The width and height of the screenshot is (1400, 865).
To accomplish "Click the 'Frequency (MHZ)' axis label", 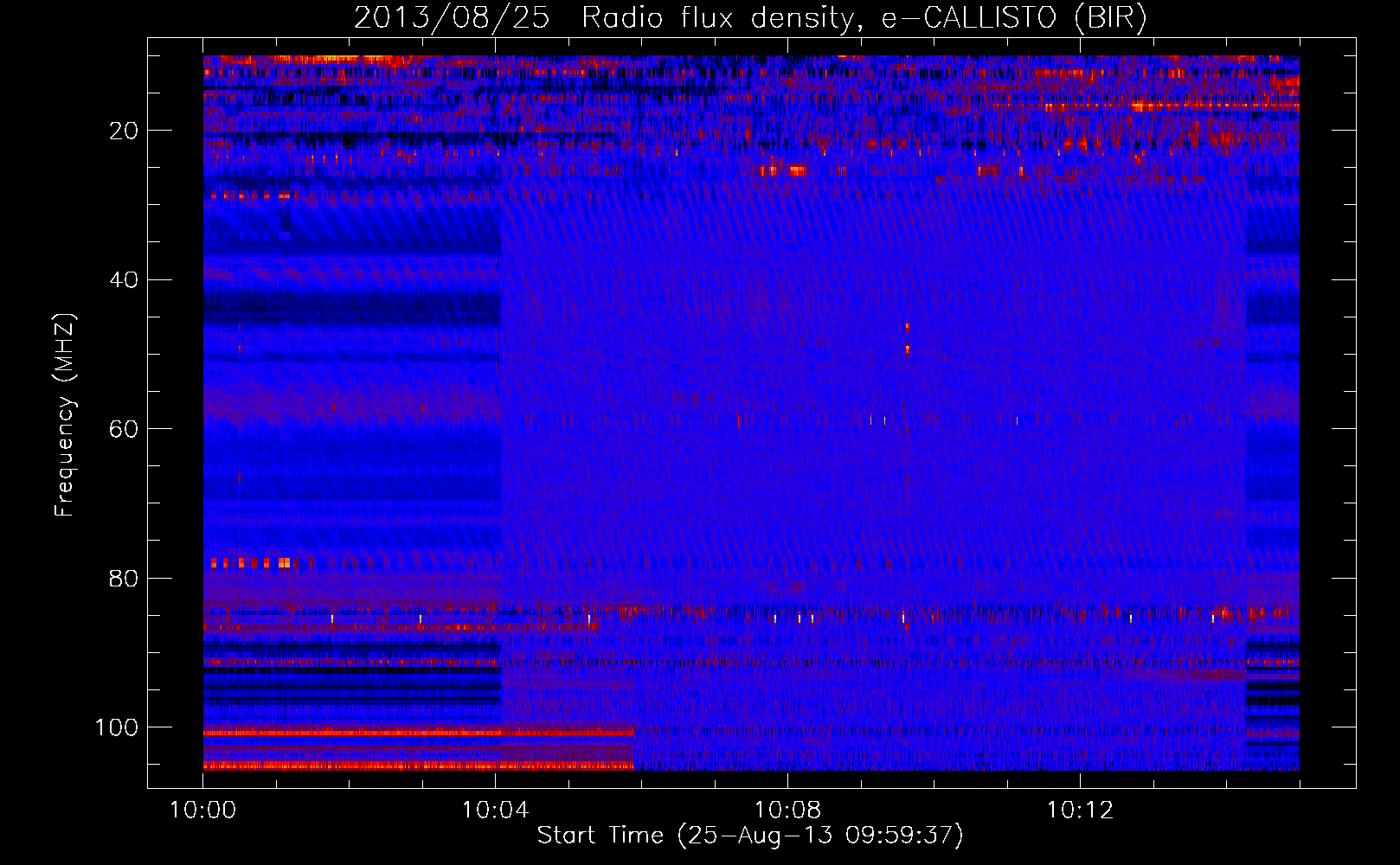I will click(65, 414).
